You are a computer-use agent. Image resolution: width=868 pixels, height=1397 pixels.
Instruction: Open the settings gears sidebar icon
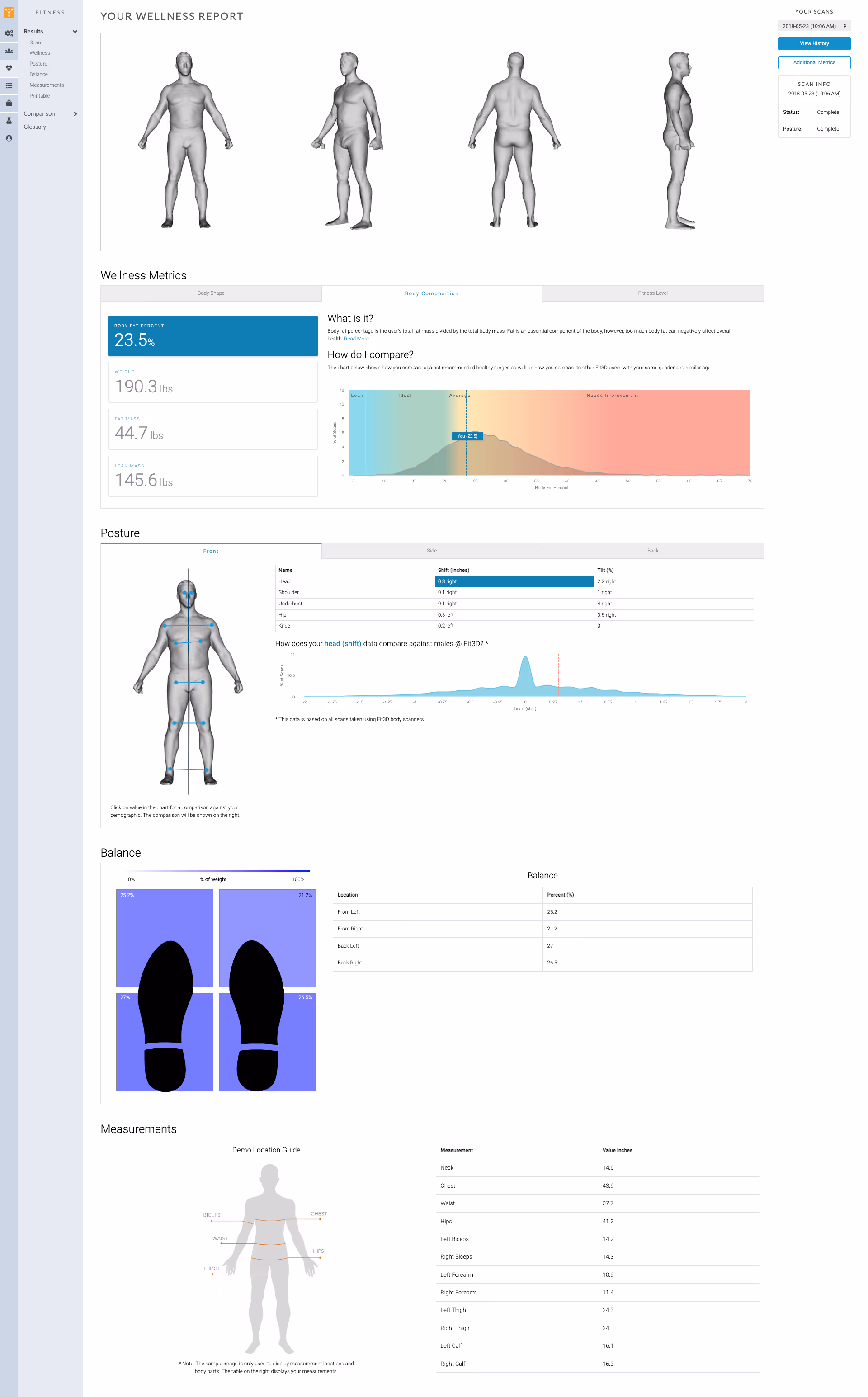[x=9, y=33]
